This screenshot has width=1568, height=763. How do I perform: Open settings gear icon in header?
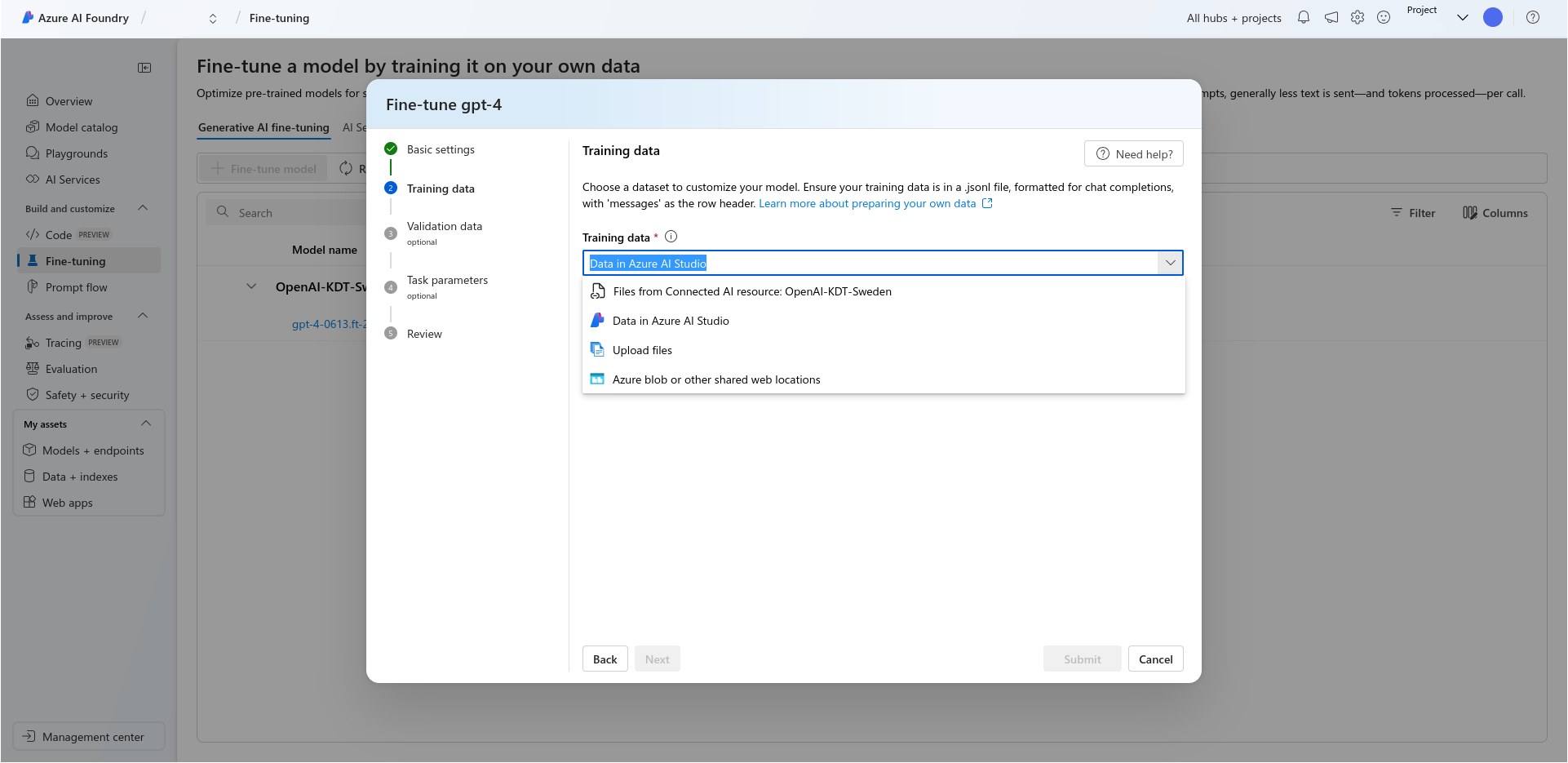[1358, 17]
